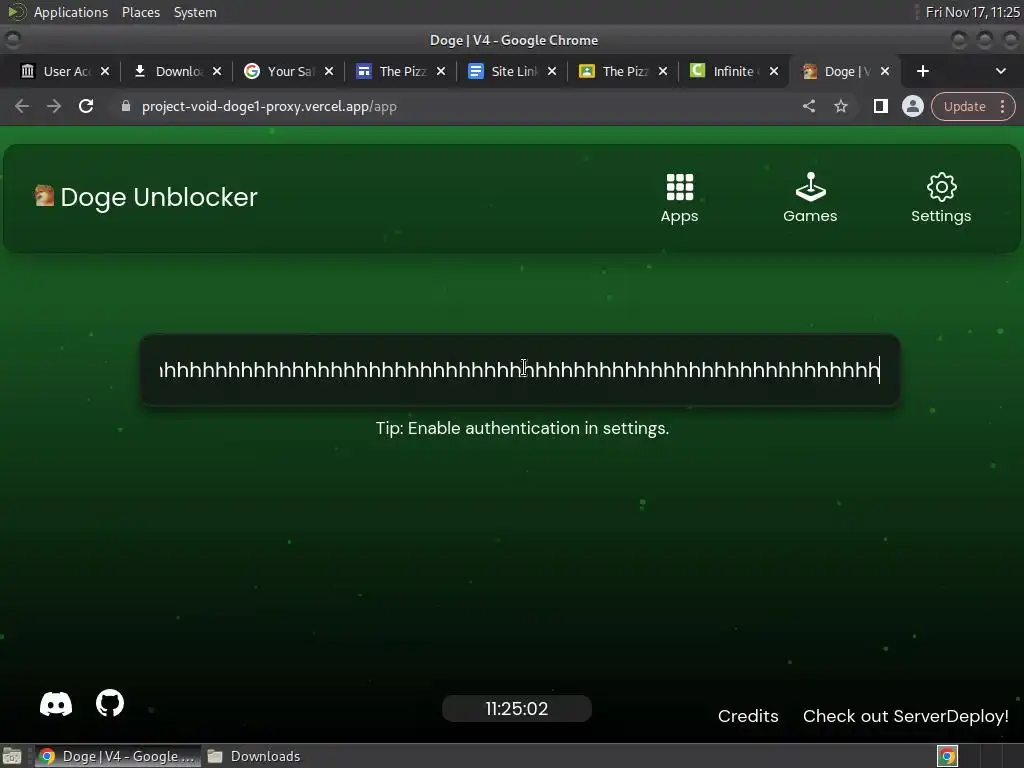The height and width of the screenshot is (768, 1024).
Task: Close the User Ac tab
Action: (x=105, y=71)
